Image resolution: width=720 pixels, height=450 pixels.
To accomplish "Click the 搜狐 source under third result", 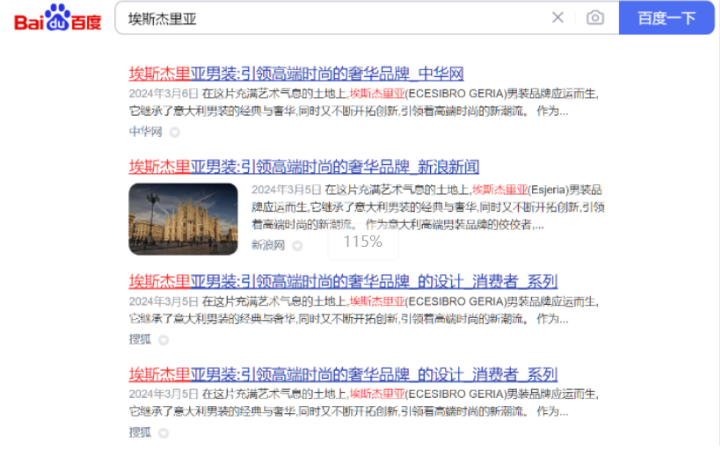I will click(x=140, y=339).
